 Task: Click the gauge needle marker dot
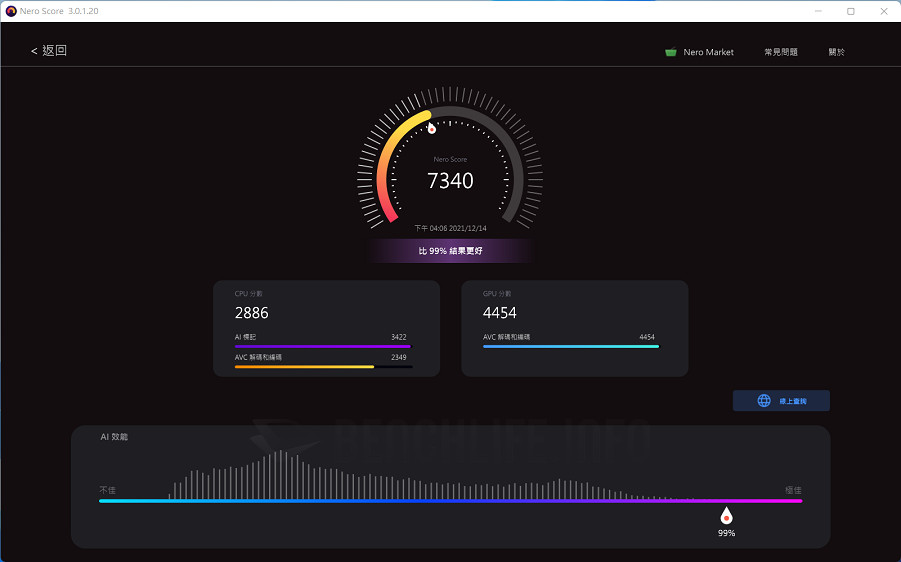[x=432, y=129]
